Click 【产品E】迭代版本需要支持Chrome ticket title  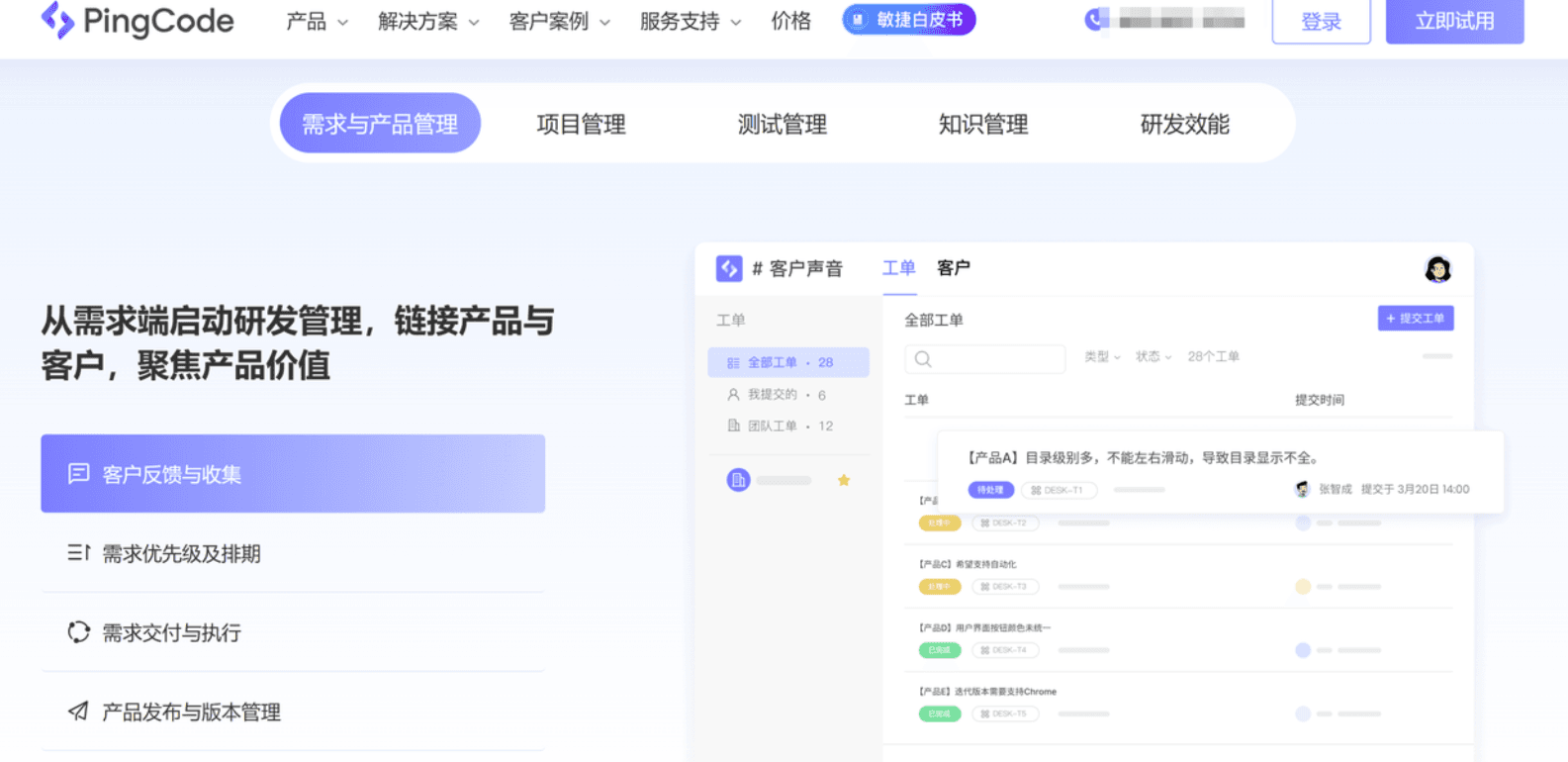(x=987, y=692)
